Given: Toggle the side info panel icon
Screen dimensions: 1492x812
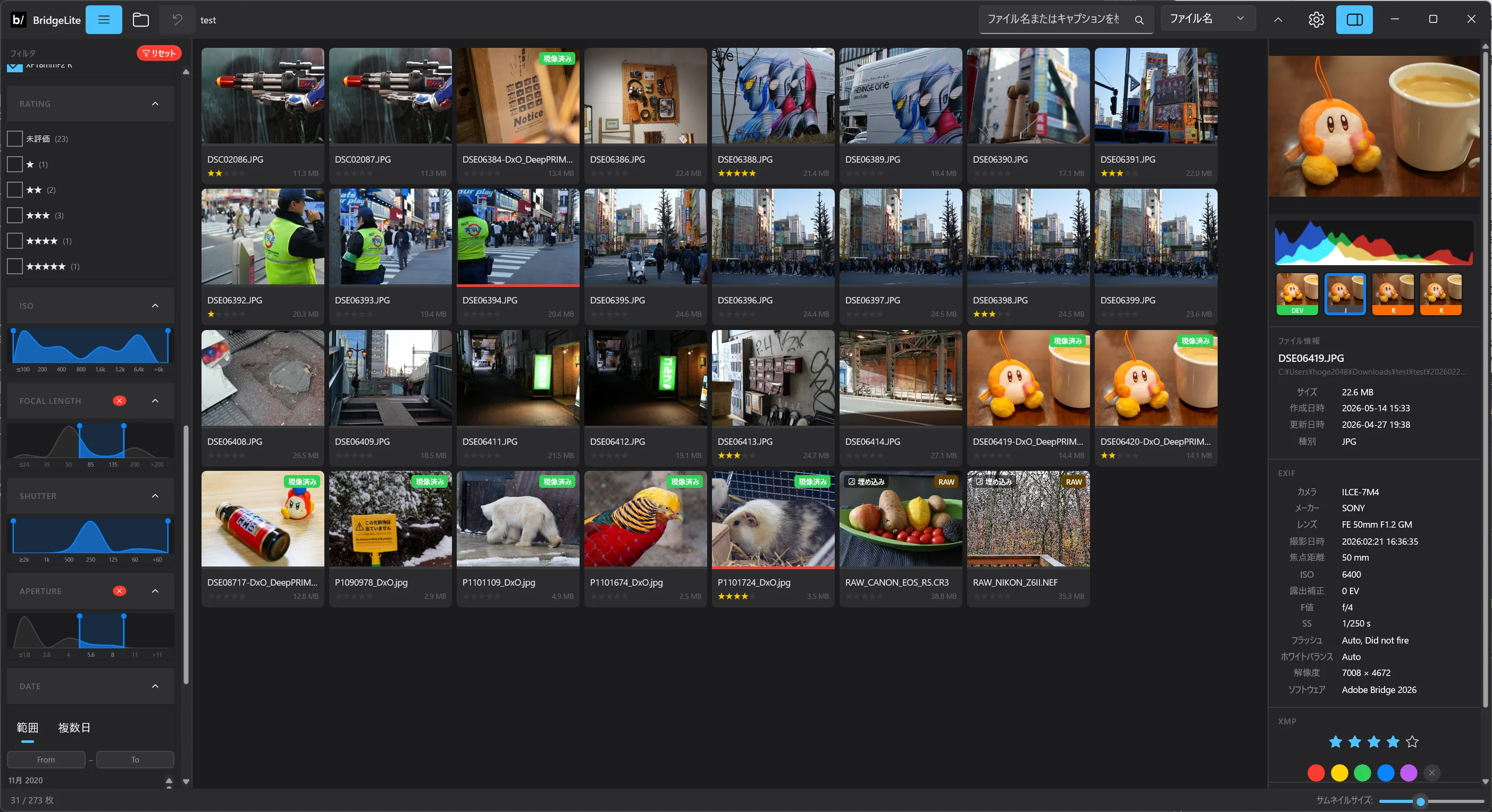Looking at the screenshot, I should (1354, 20).
